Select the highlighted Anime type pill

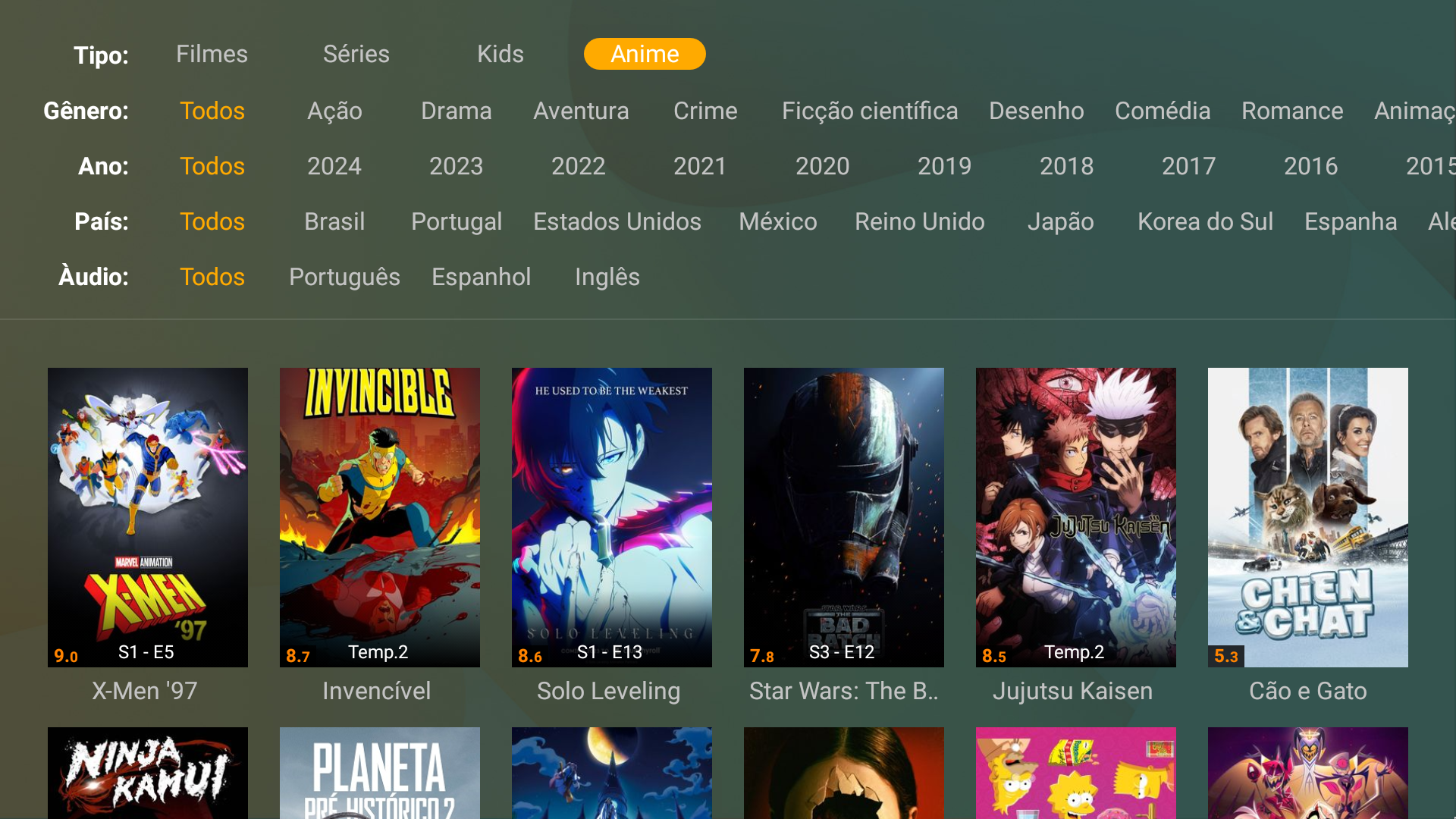click(x=645, y=54)
